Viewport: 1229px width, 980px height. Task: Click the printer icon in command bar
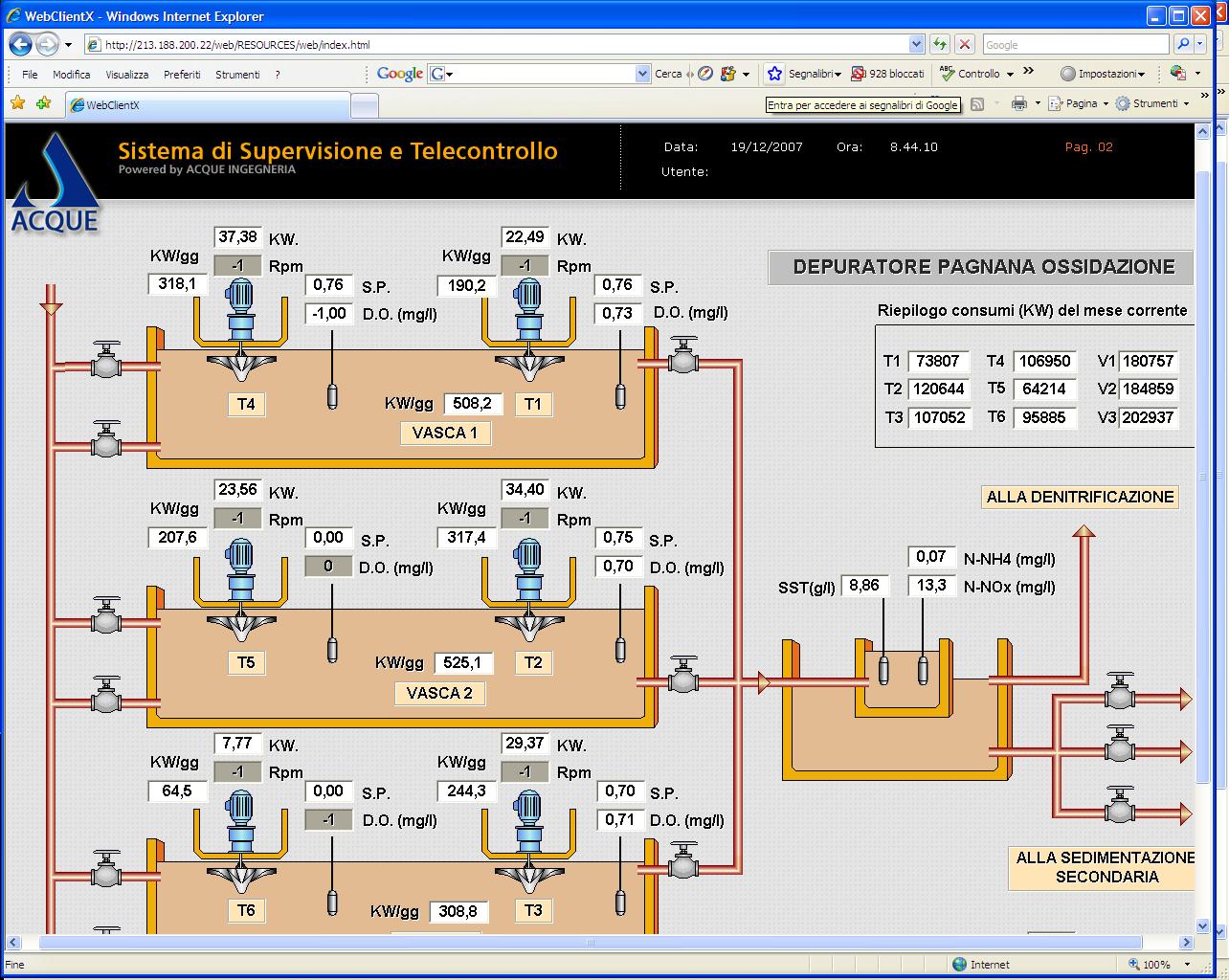tap(1019, 103)
